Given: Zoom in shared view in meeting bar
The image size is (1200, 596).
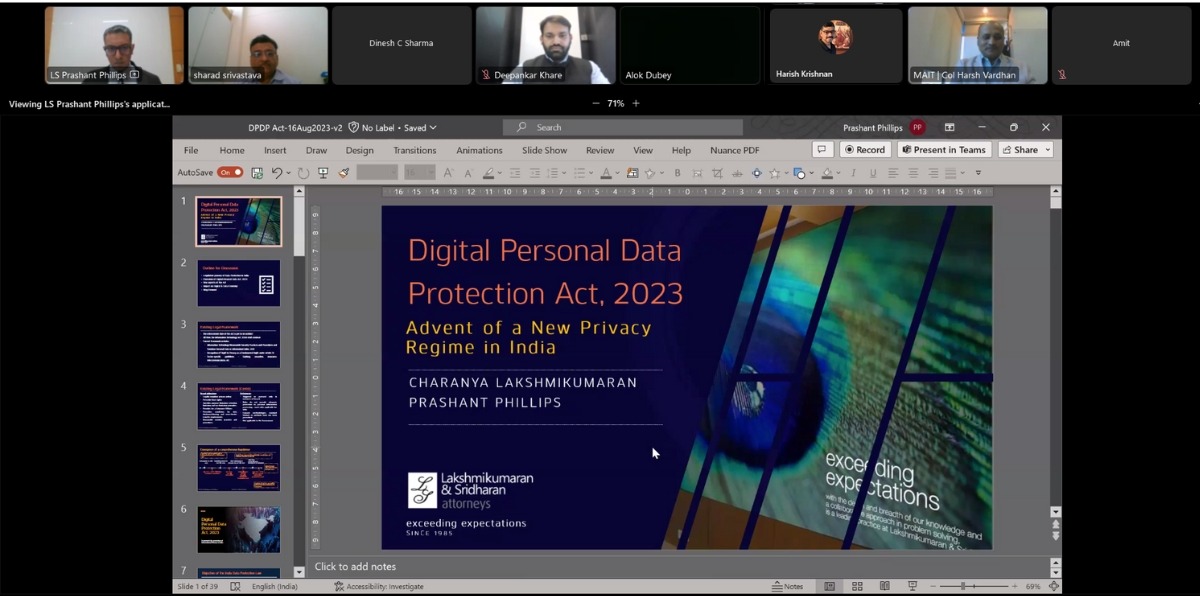Looking at the screenshot, I should (x=635, y=103).
